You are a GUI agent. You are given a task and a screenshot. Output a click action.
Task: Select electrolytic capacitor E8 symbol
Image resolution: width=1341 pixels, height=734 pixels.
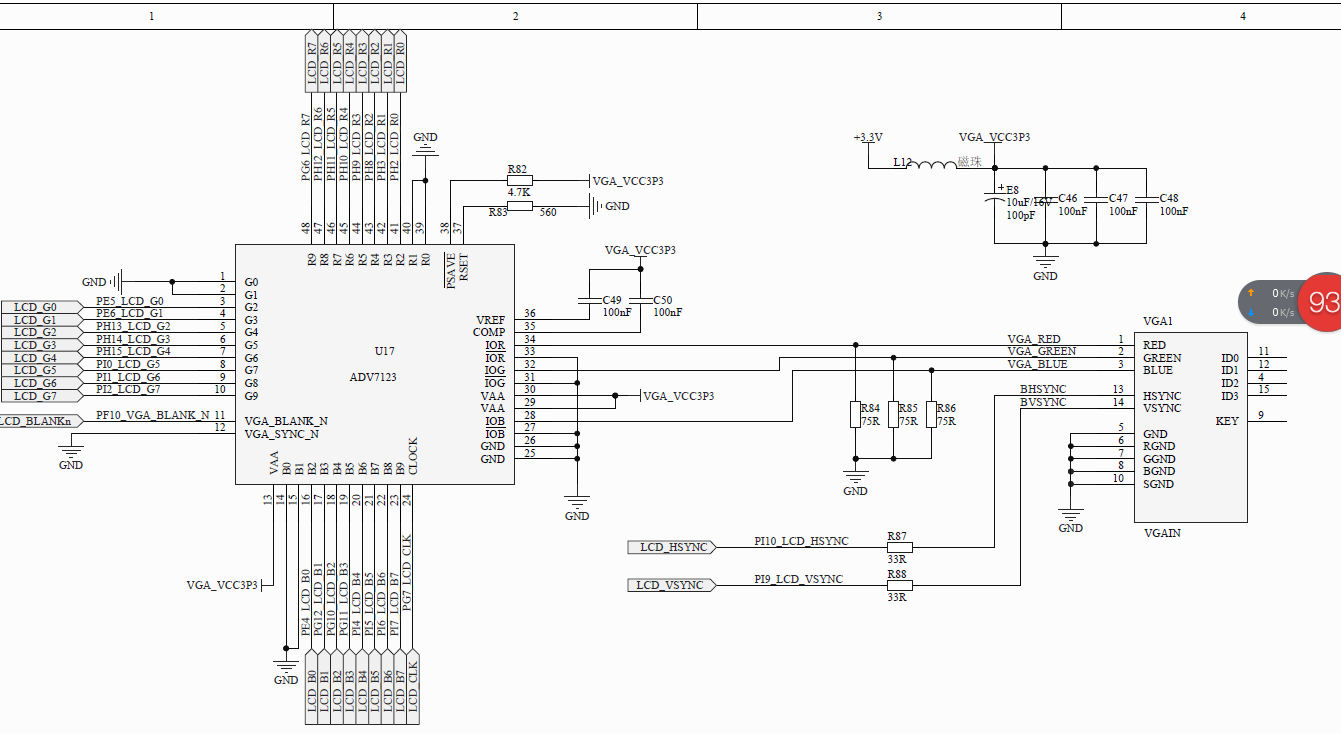(995, 197)
